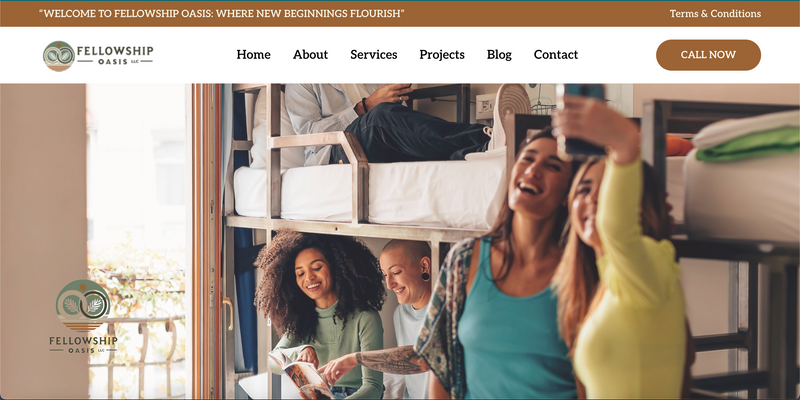Open the Contact page
The width and height of the screenshot is (800, 400).
556,55
